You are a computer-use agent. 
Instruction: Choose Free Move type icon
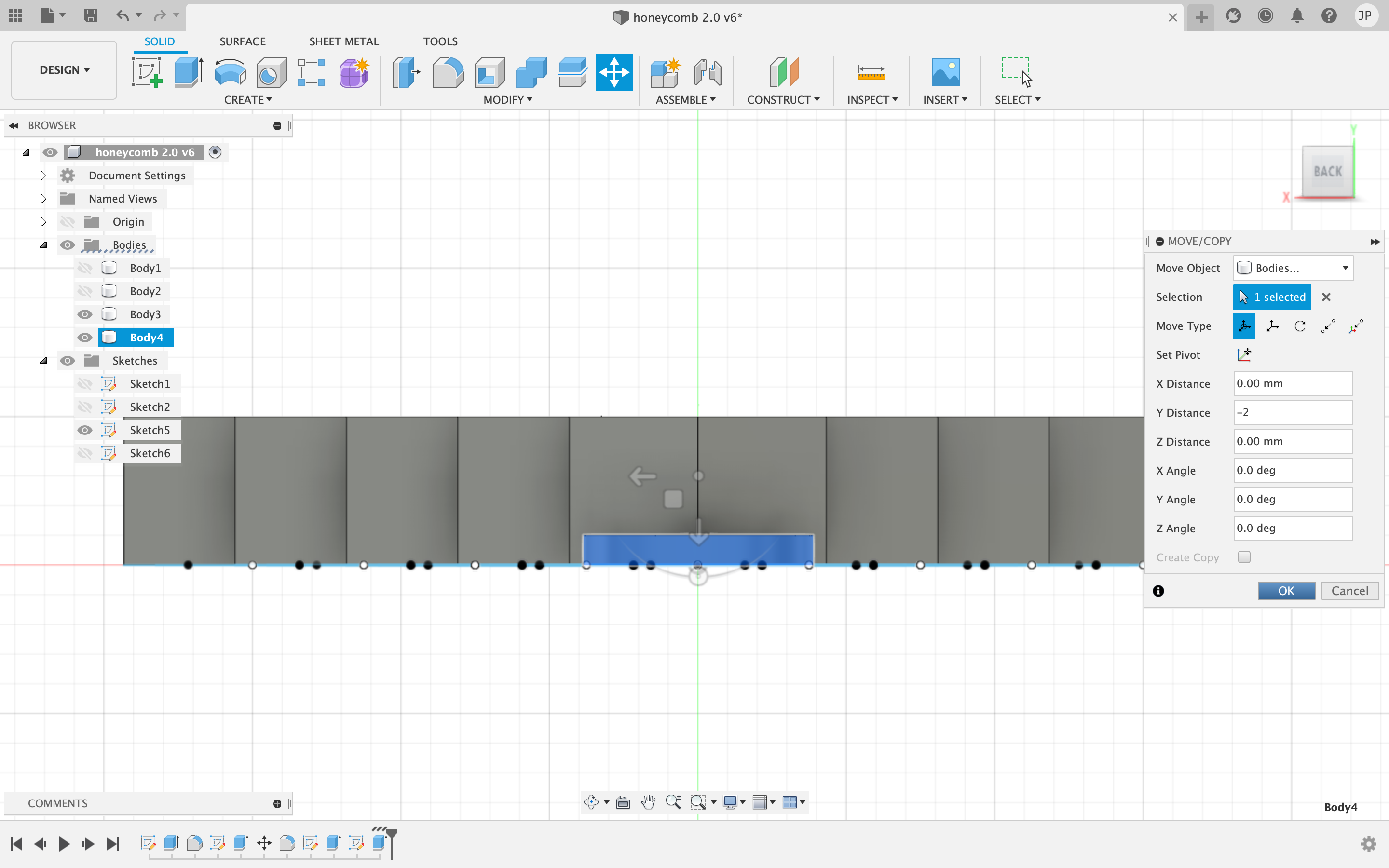pyautogui.click(x=1244, y=326)
